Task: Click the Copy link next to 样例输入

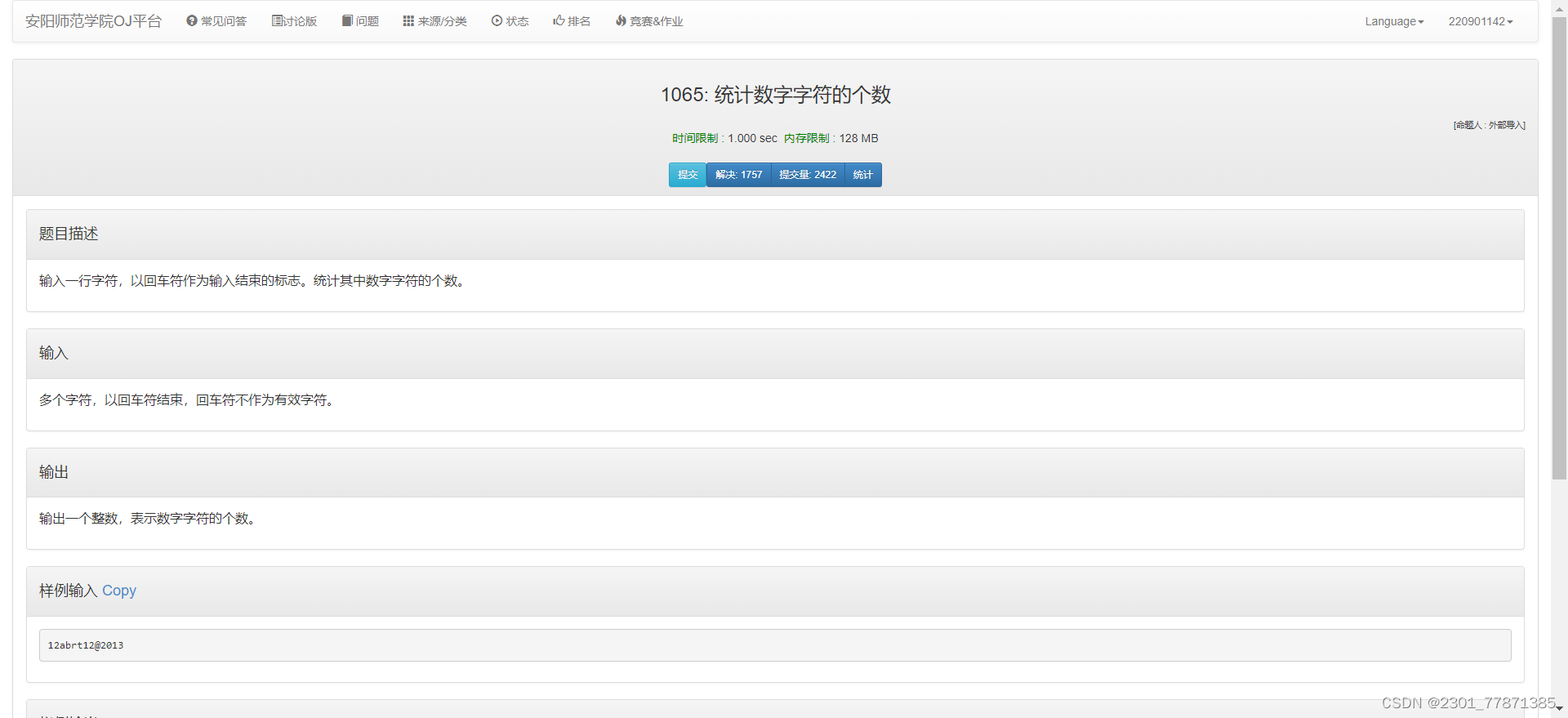Action: coord(119,591)
